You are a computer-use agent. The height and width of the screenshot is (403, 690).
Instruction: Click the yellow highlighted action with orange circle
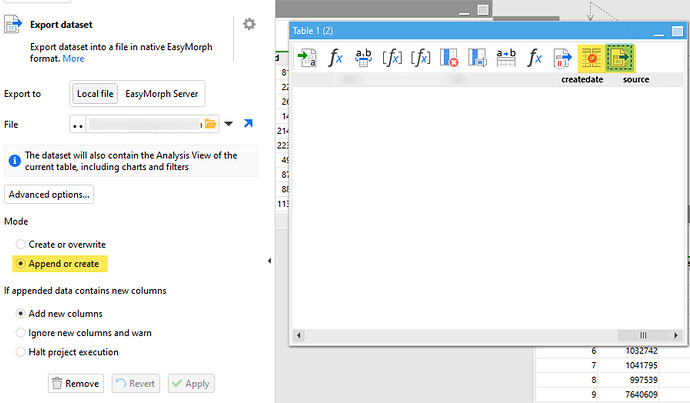point(591,58)
